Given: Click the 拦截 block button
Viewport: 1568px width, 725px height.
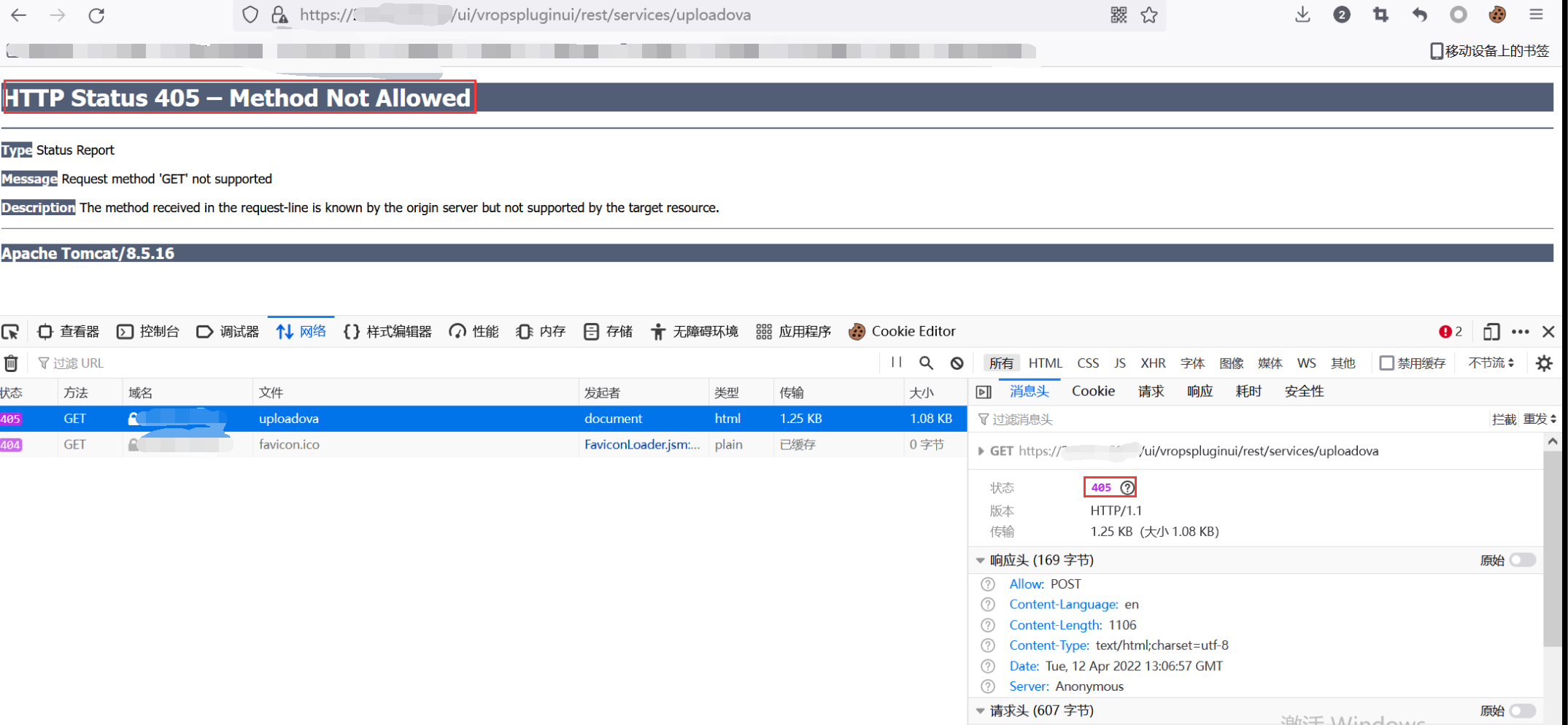Looking at the screenshot, I should click(1504, 419).
